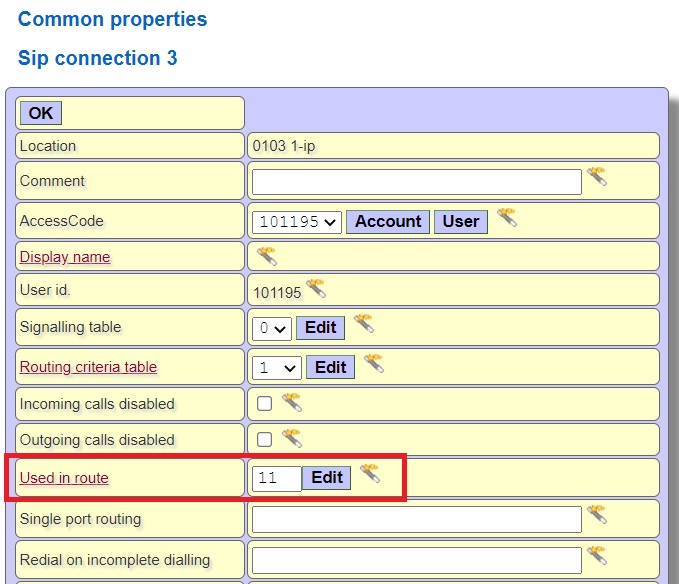Screen dimensions: 679x584
Task: Click the Edit button for Used in route
Action: coord(327,478)
